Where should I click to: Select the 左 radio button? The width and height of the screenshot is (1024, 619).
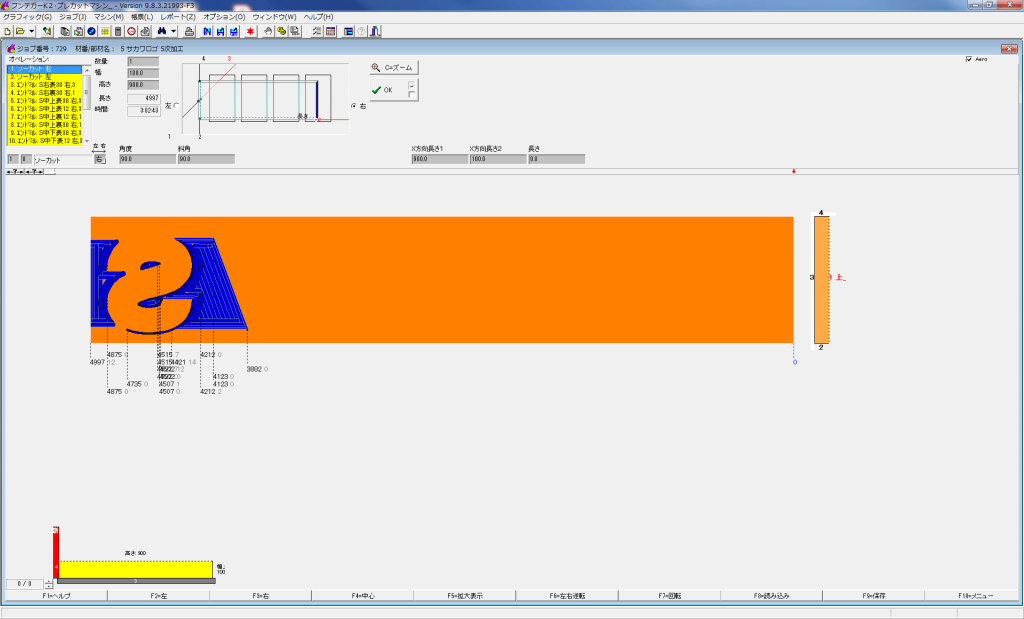[176, 106]
